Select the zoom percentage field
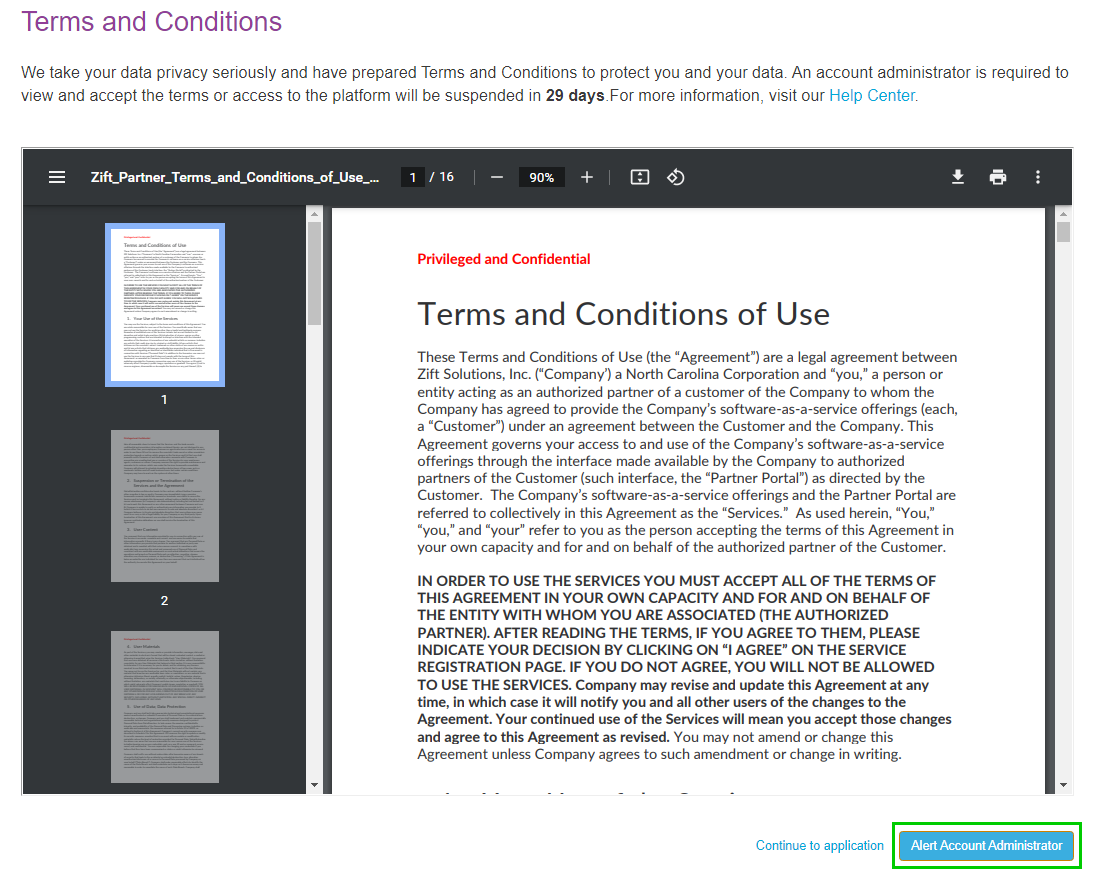 (541, 177)
